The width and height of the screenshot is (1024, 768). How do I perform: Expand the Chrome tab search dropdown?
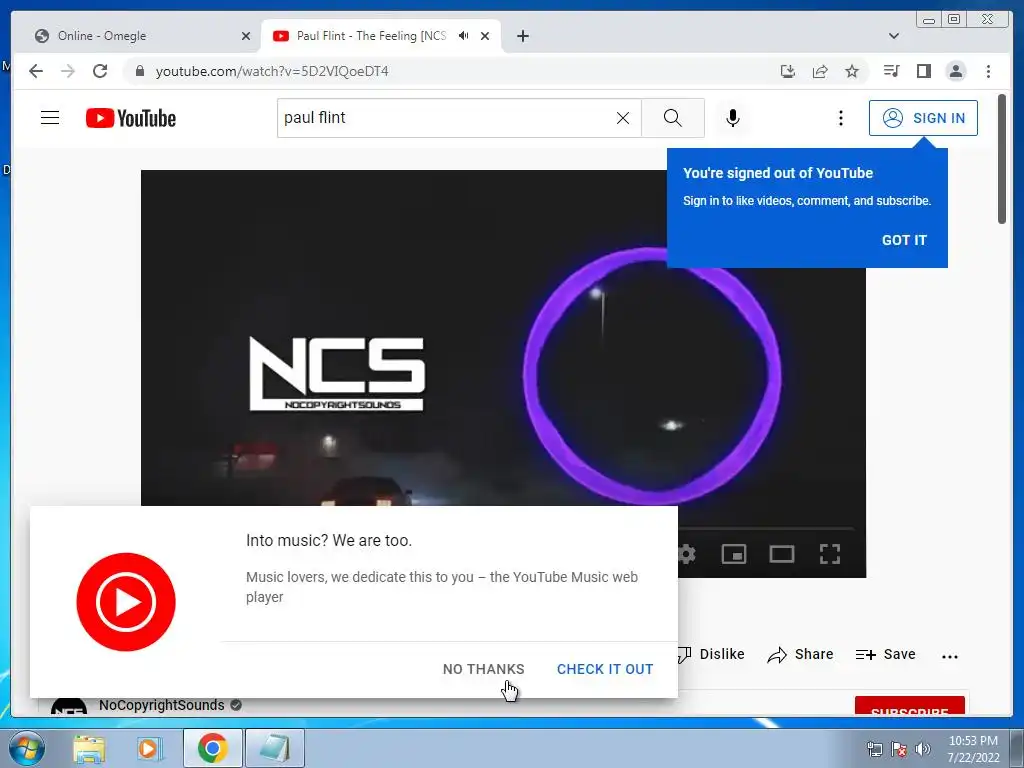click(894, 36)
